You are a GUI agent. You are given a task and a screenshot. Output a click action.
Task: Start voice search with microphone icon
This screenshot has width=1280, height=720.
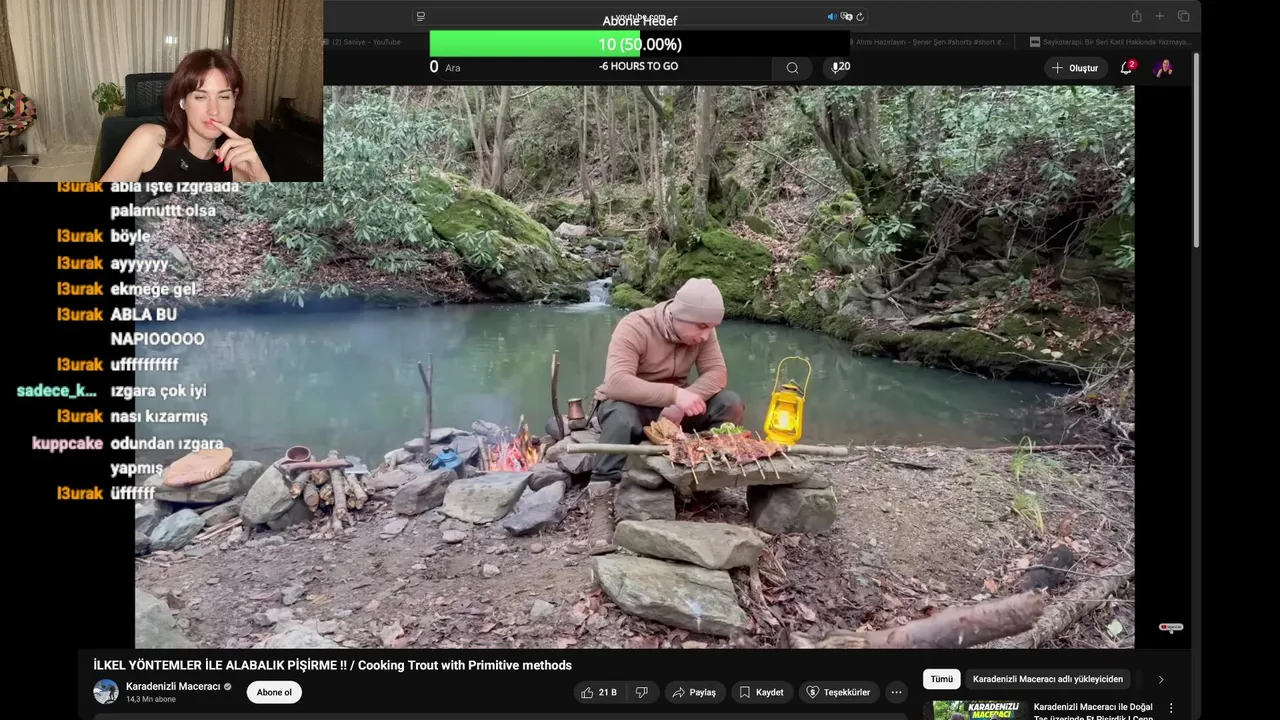836,67
